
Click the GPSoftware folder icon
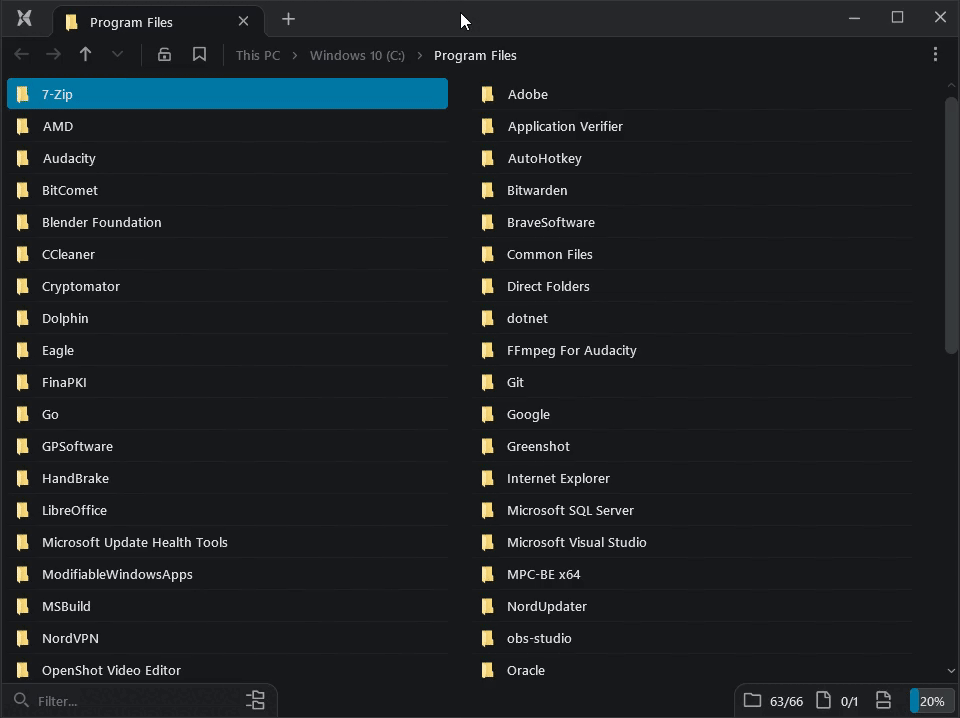pos(23,446)
